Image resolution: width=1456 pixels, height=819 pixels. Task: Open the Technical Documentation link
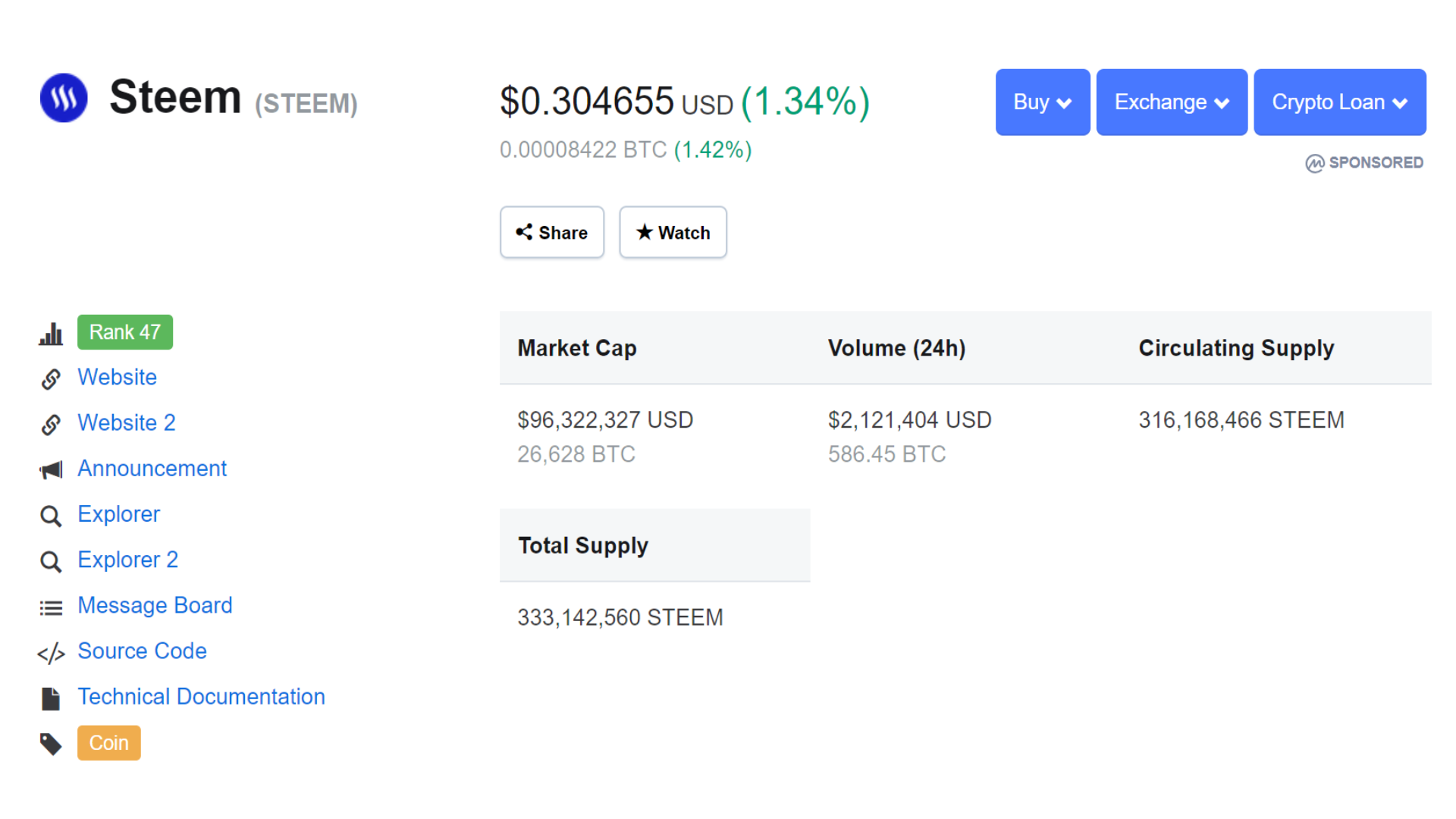(x=201, y=697)
